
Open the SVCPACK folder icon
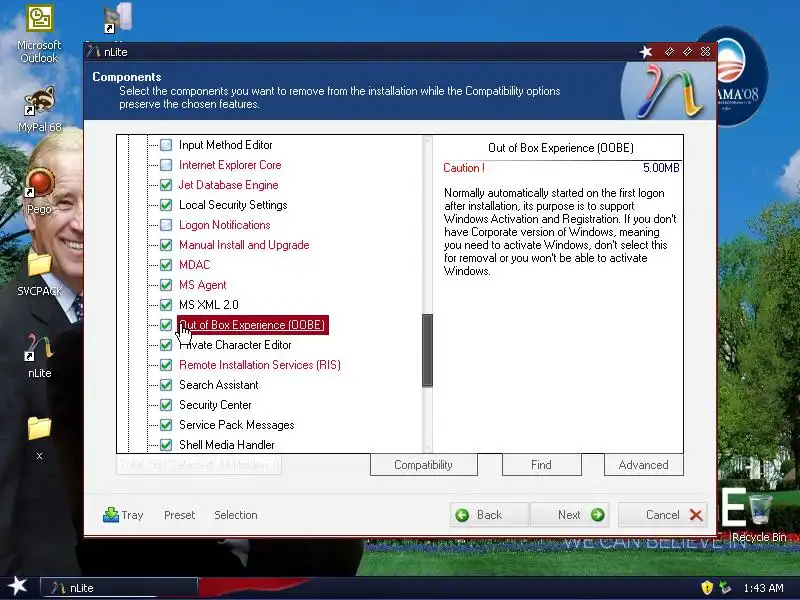(x=39, y=273)
